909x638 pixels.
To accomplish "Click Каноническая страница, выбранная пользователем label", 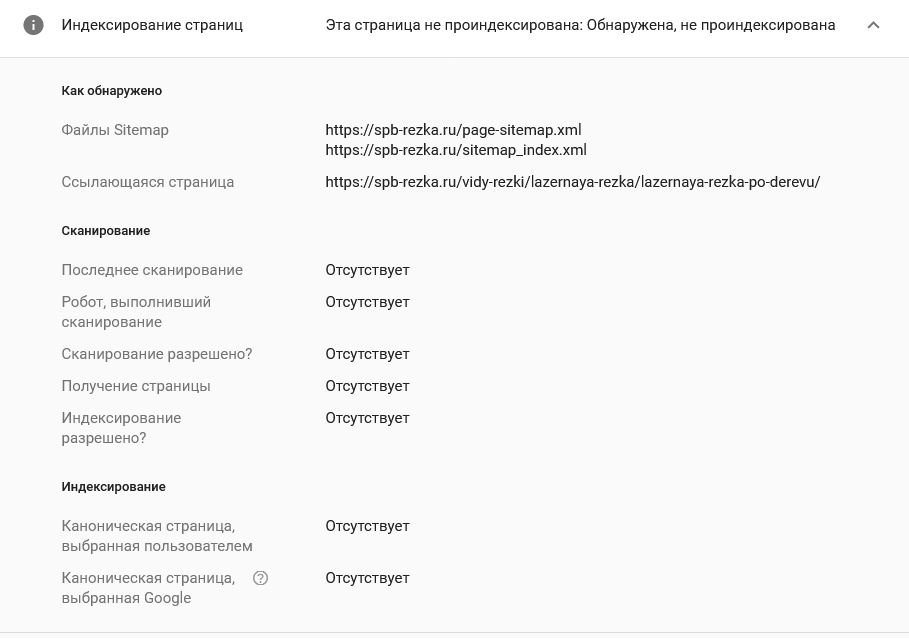I will tap(157, 536).
